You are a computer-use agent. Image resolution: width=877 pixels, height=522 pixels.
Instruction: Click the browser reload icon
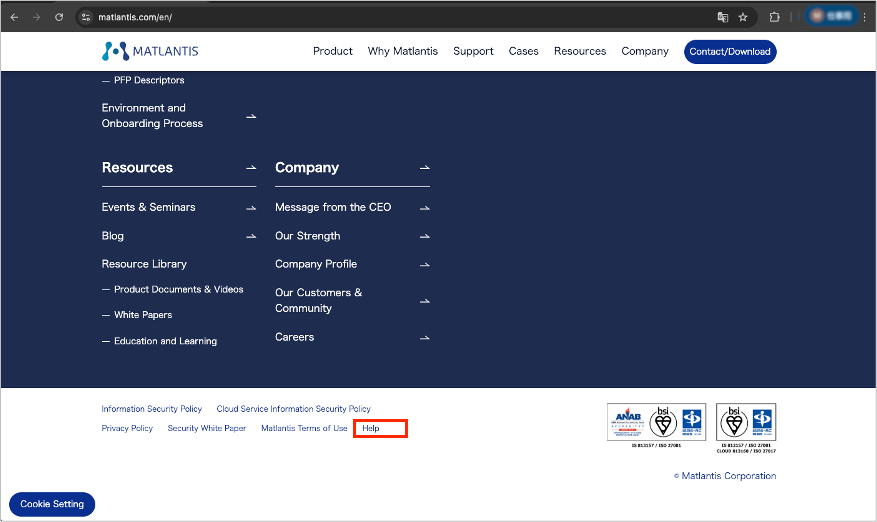[x=59, y=17]
